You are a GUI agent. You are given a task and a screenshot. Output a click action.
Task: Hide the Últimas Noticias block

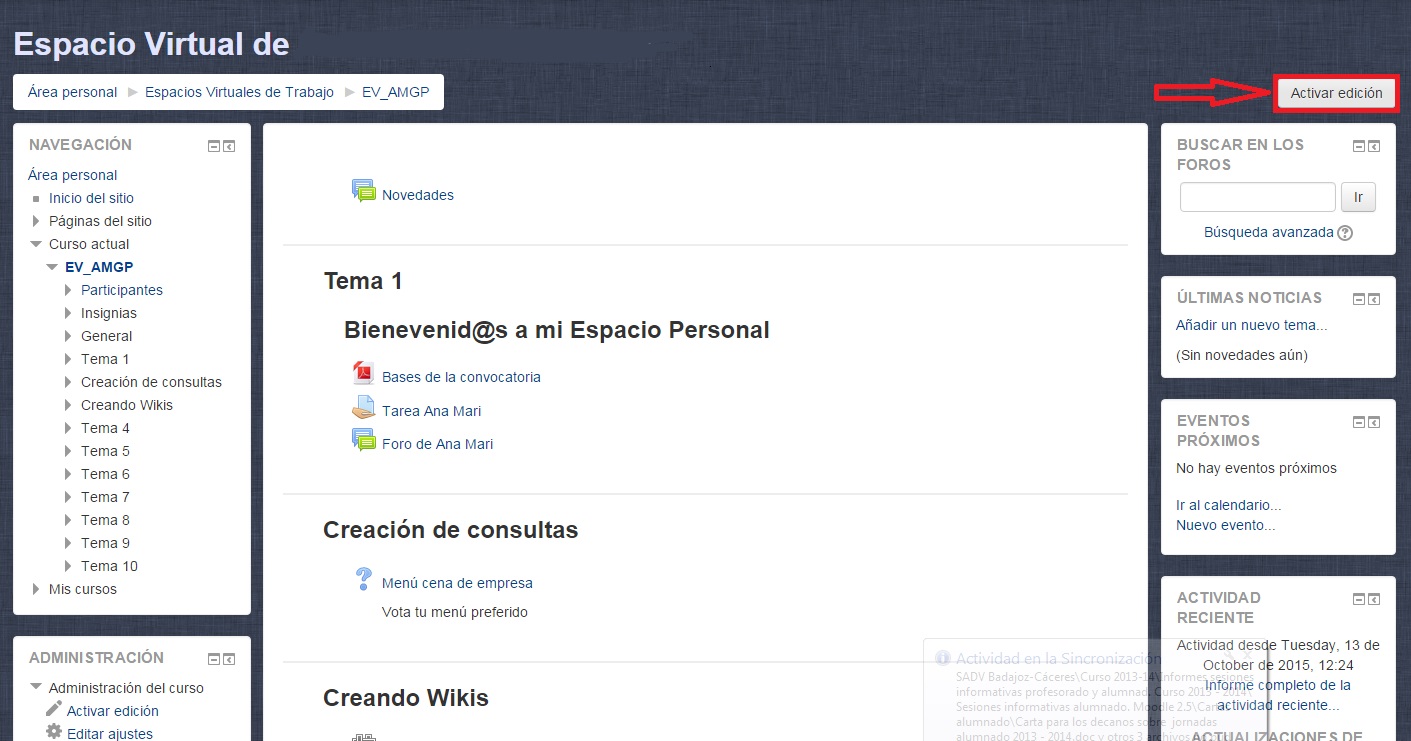(x=1358, y=299)
